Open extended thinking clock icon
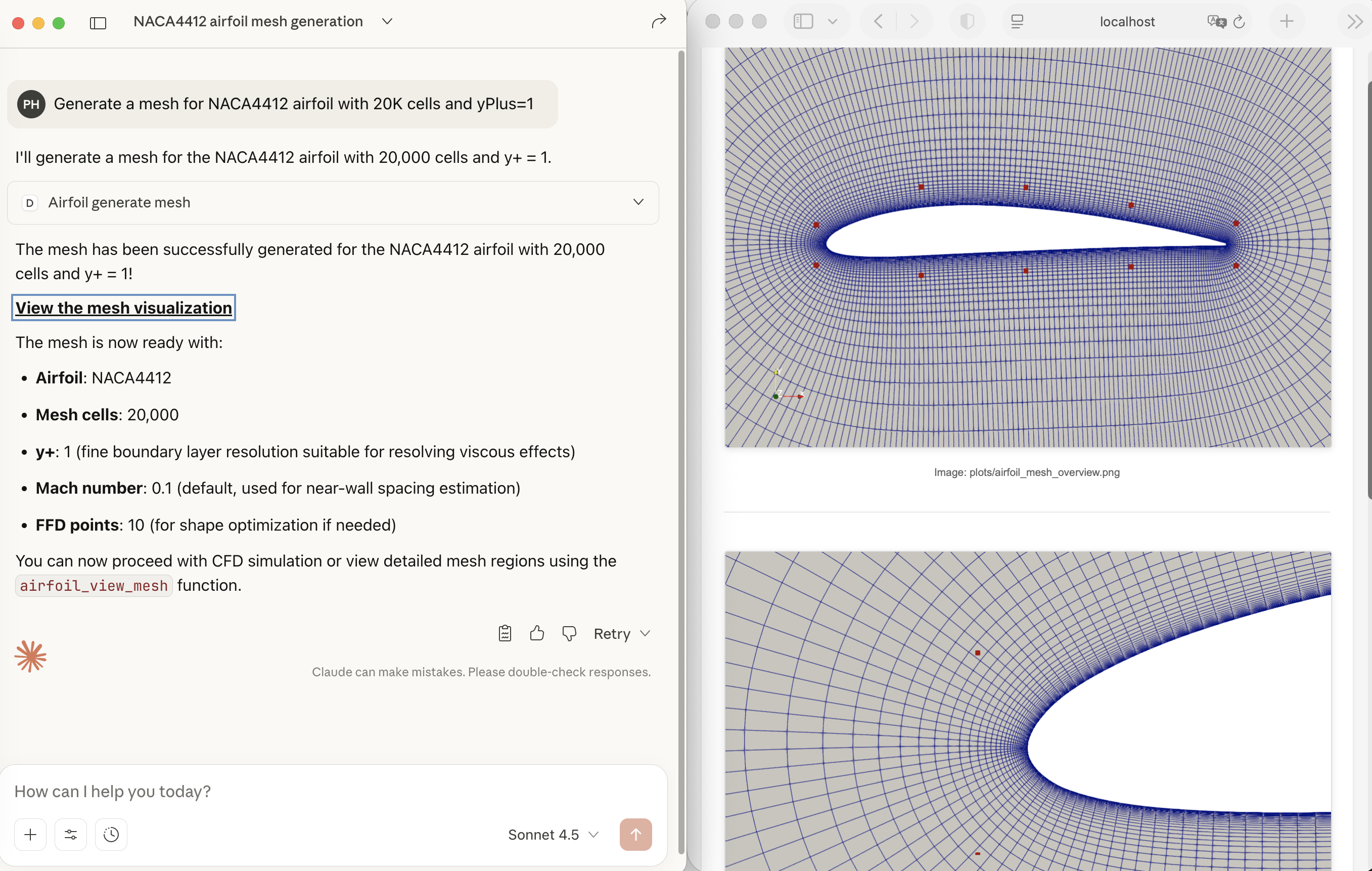The height and width of the screenshot is (871, 1372). click(x=111, y=835)
